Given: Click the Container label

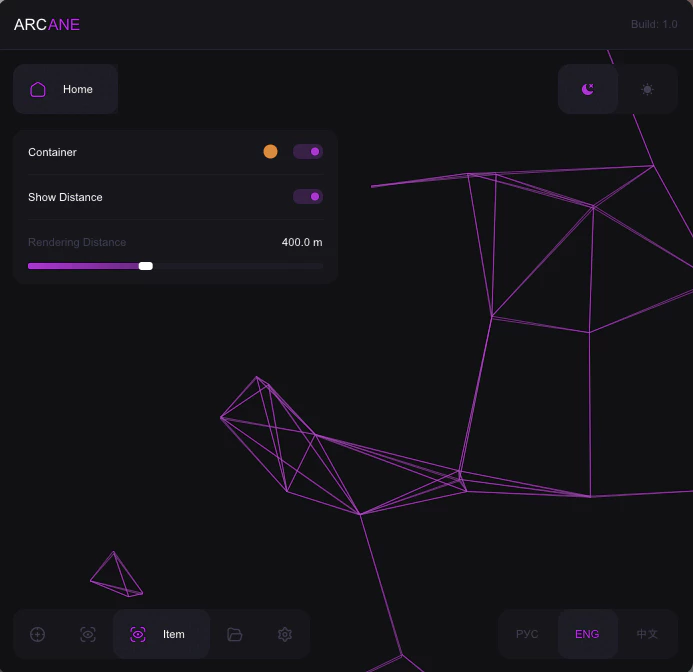Looking at the screenshot, I should (52, 152).
